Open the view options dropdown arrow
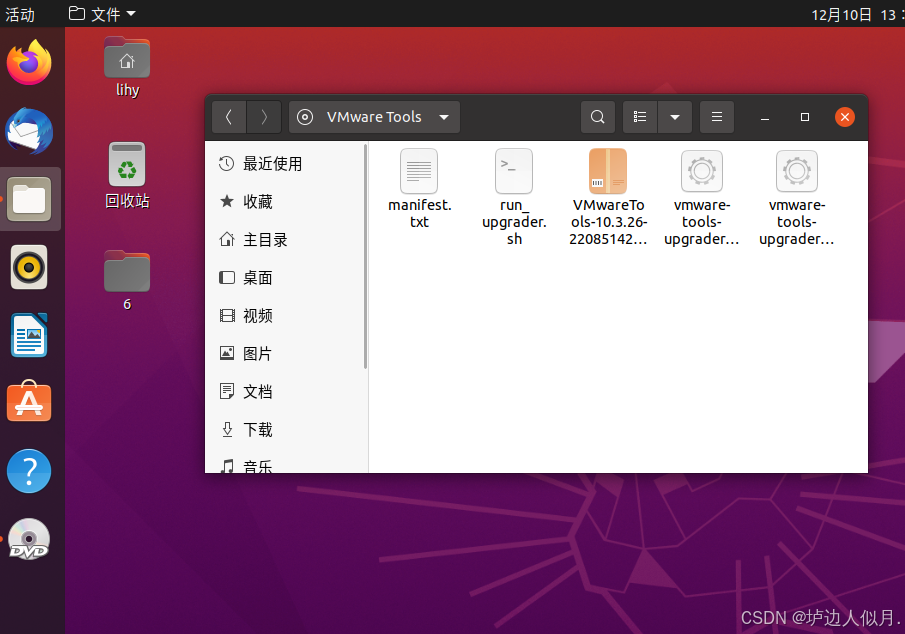Image resolution: width=905 pixels, height=634 pixels. (x=675, y=117)
